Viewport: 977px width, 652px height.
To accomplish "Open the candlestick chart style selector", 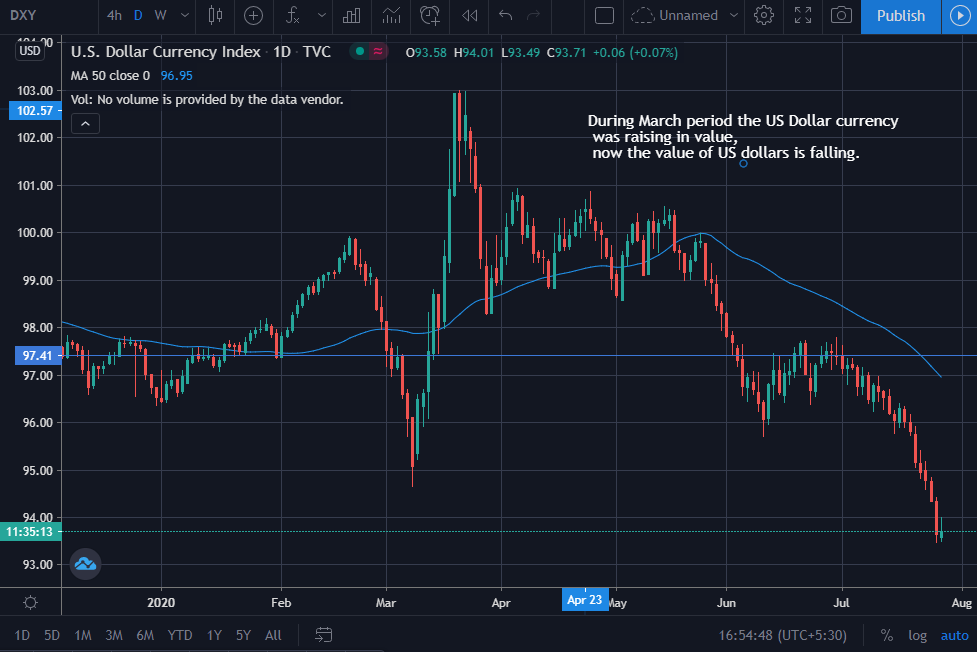I will [215, 16].
